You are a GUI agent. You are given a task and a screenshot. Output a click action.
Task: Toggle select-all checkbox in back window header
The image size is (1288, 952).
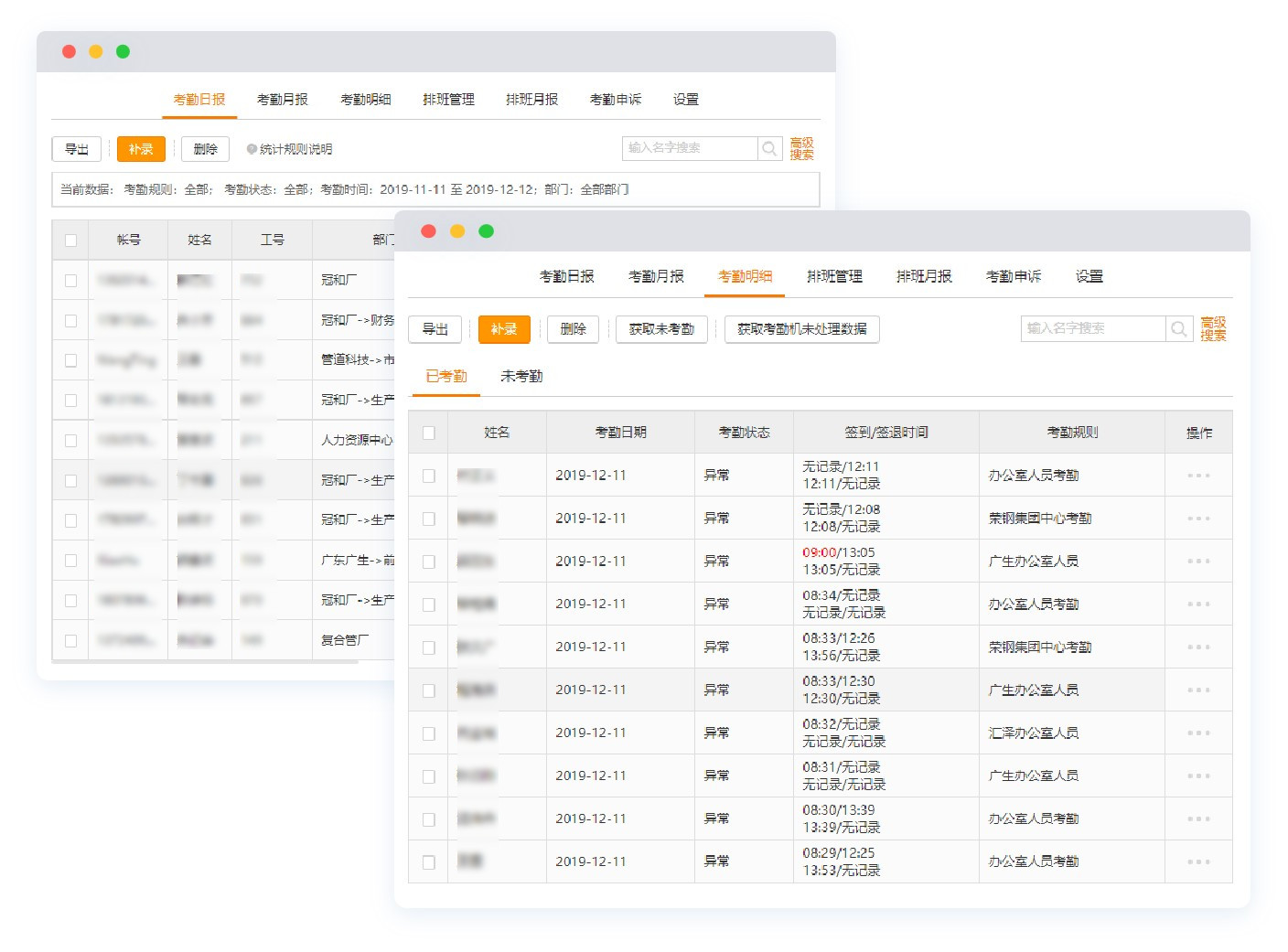[70, 241]
